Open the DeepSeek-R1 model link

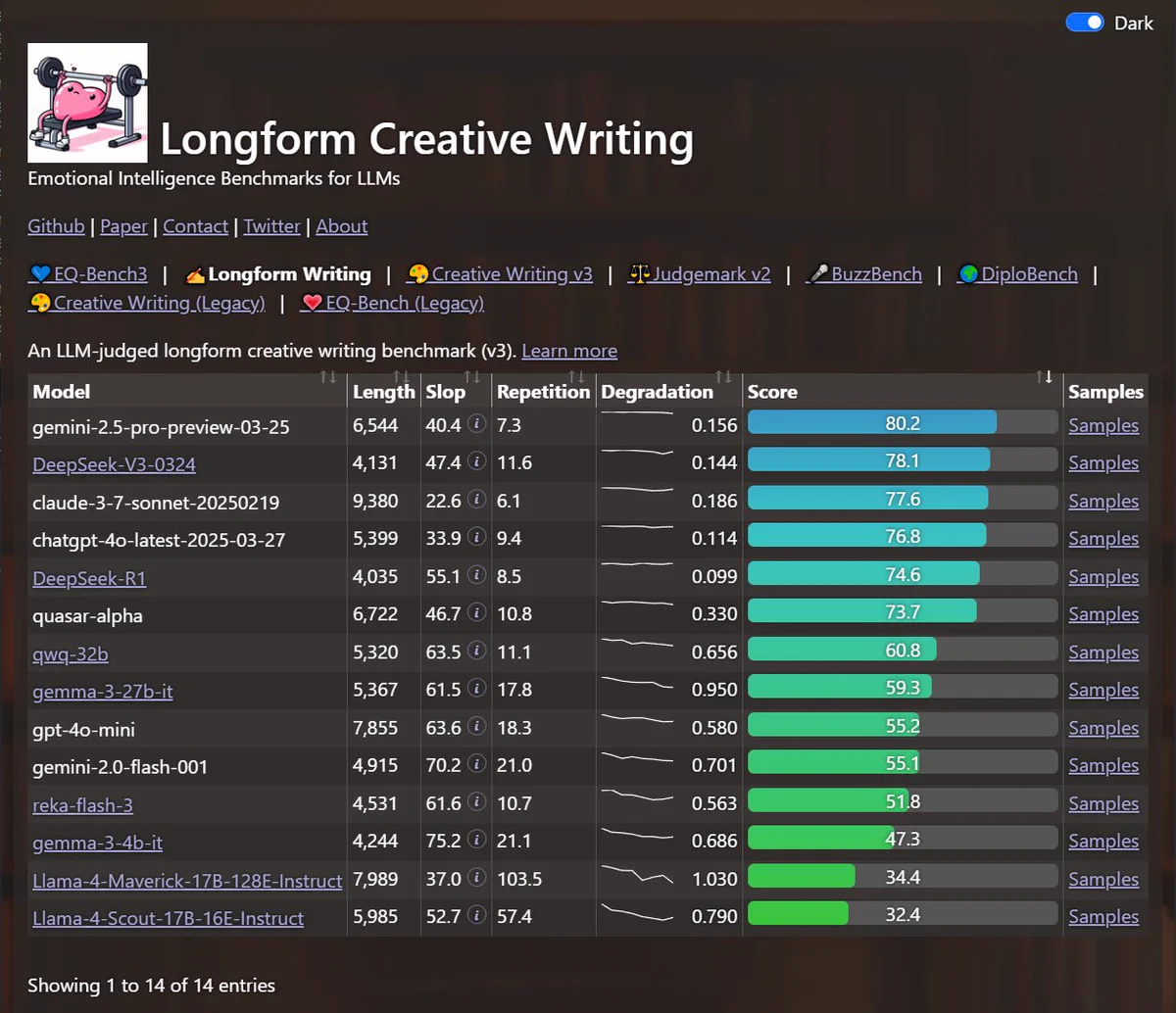89,578
